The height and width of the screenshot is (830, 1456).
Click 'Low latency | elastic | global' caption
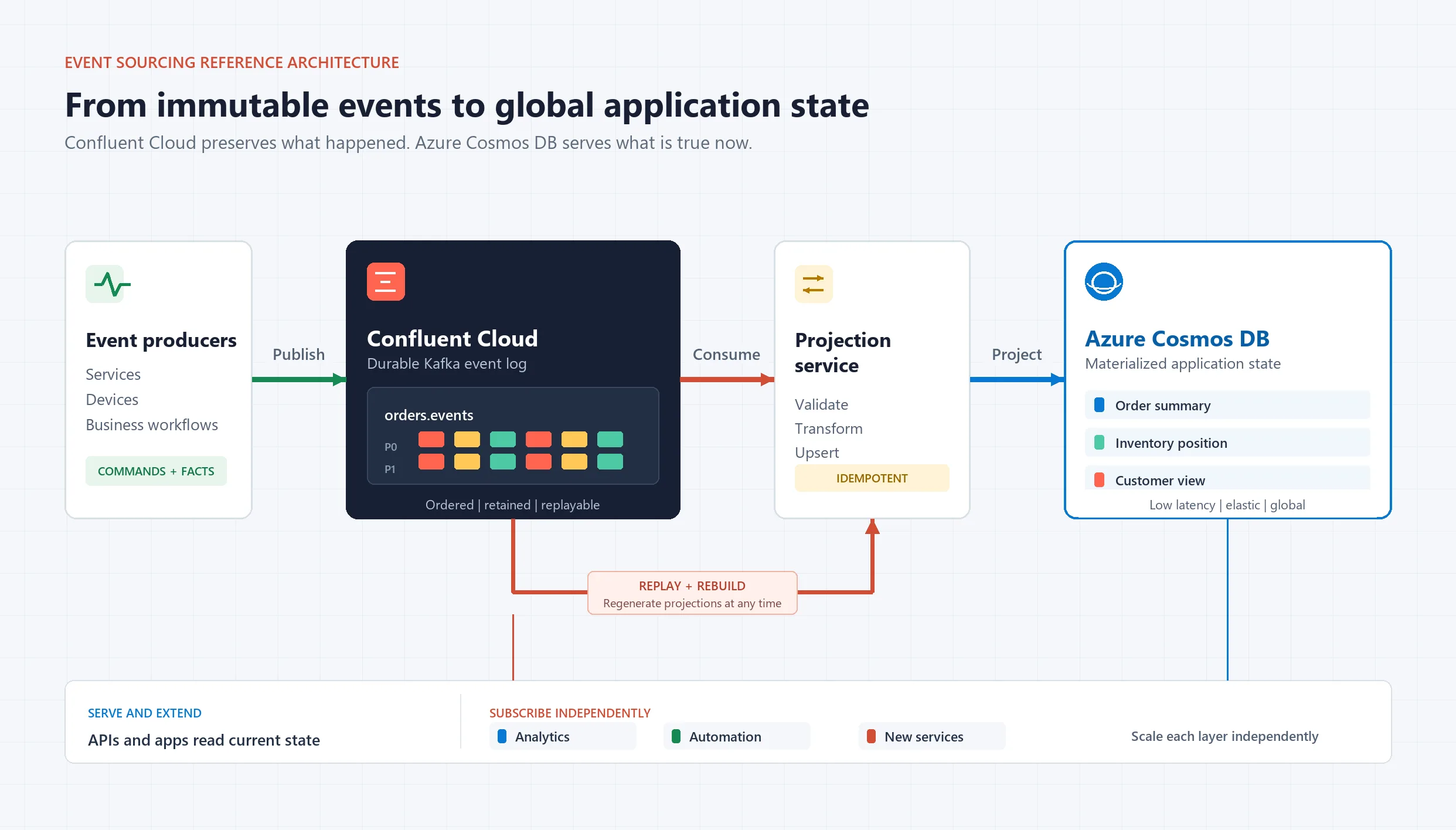[x=1227, y=505]
